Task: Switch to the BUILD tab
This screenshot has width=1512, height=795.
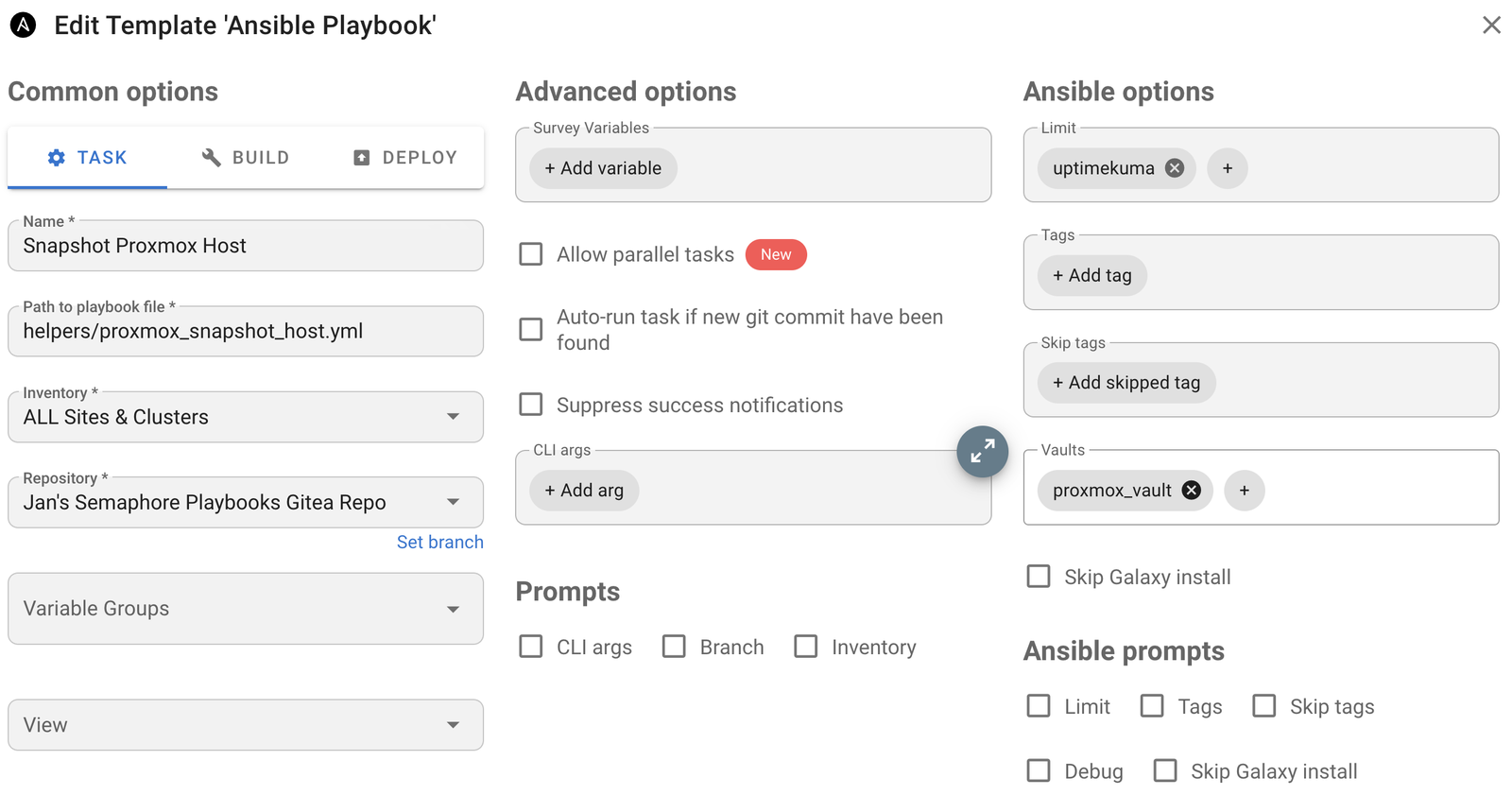Action: click(x=246, y=158)
